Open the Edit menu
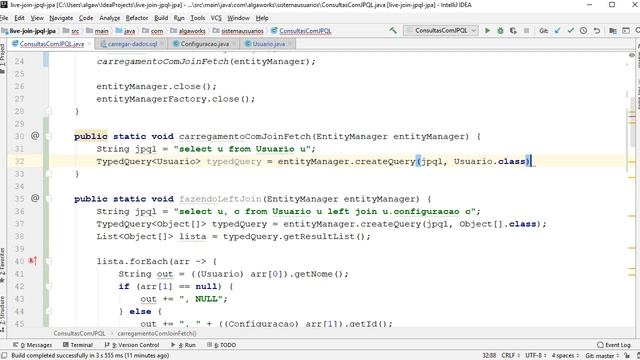This screenshot has height=360, width=640. [19, 18]
